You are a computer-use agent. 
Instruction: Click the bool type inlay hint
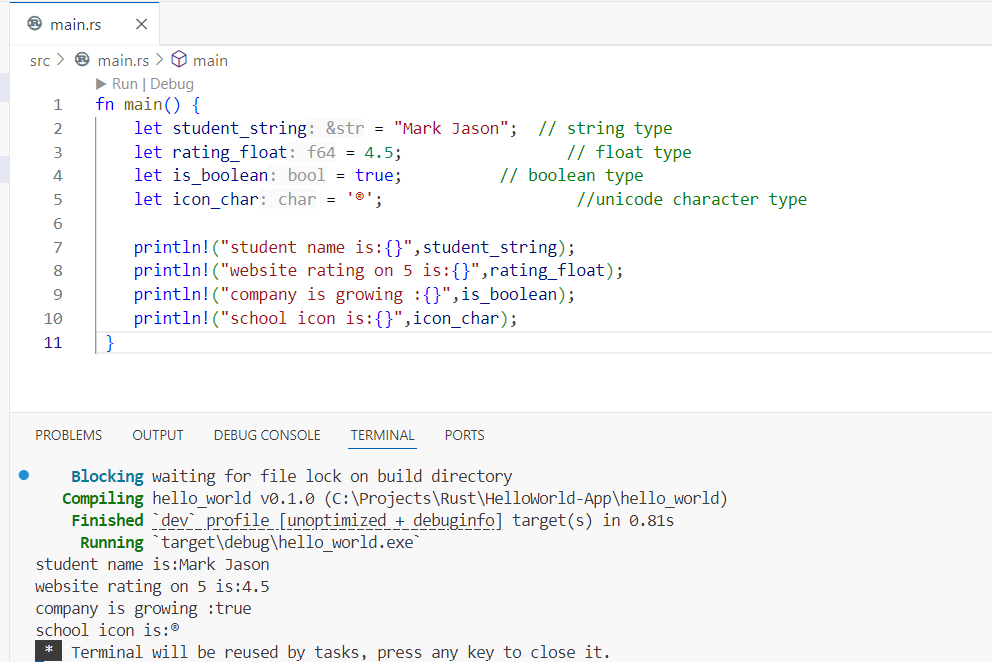[306, 175]
